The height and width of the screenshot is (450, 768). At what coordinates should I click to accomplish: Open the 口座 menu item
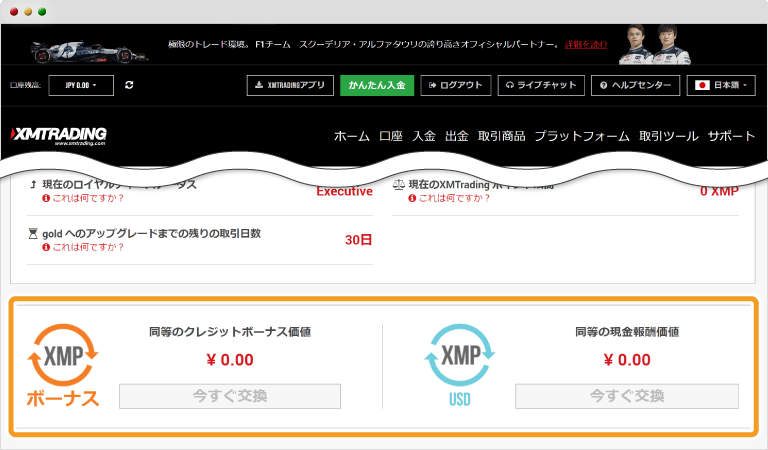(391, 136)
